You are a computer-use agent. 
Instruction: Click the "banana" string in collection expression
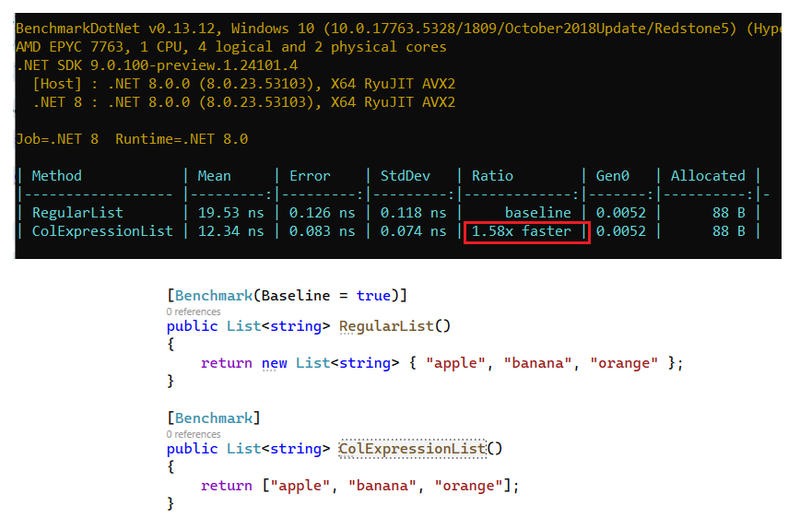pyautogui.click(x=382, y=486)
